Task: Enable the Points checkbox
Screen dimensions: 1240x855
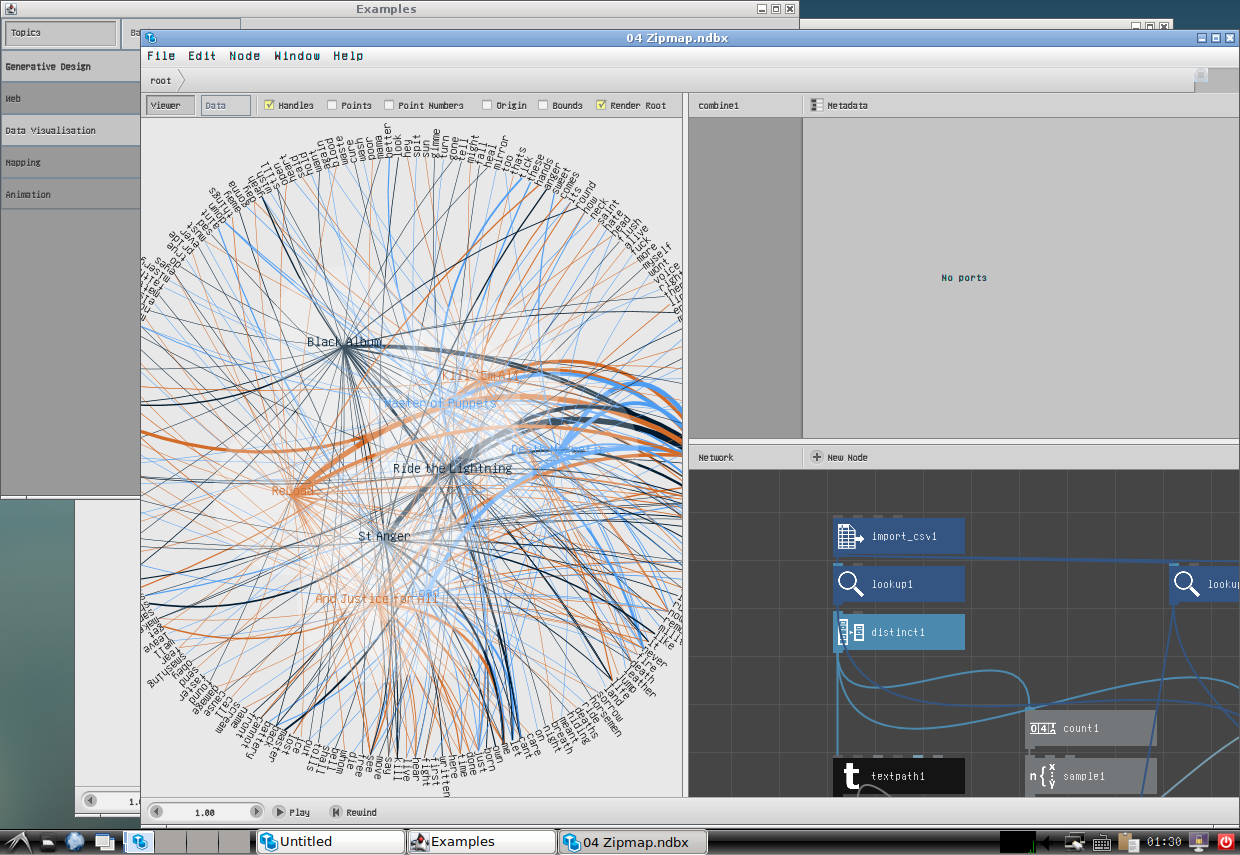Action: 332,105
